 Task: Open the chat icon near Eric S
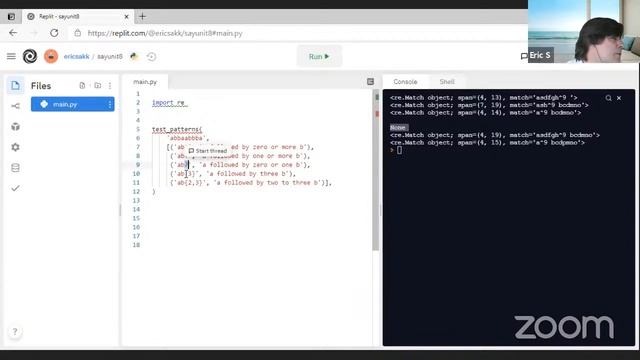click(524, 56)
